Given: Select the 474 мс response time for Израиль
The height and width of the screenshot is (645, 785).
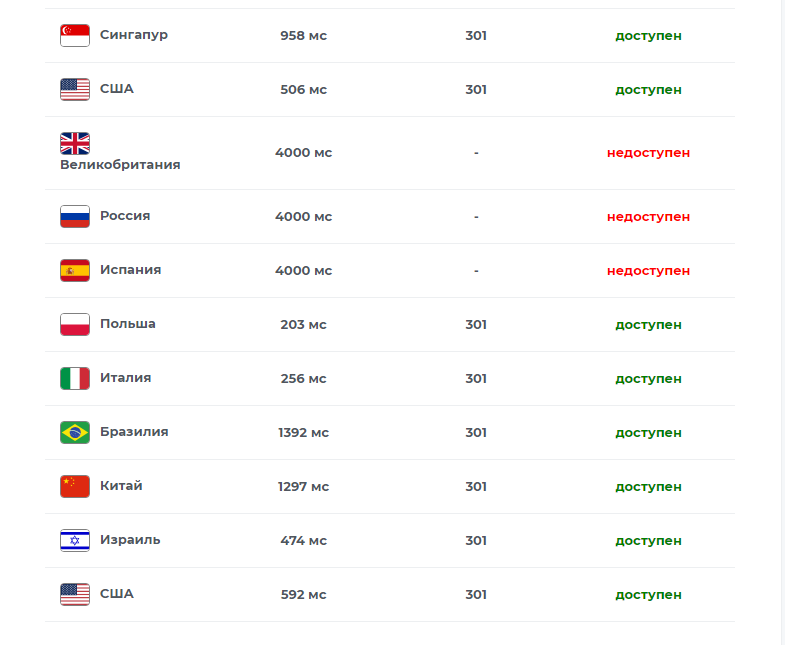Looking at the screenshot, I should pyautogui.click(x=303, y=541).
